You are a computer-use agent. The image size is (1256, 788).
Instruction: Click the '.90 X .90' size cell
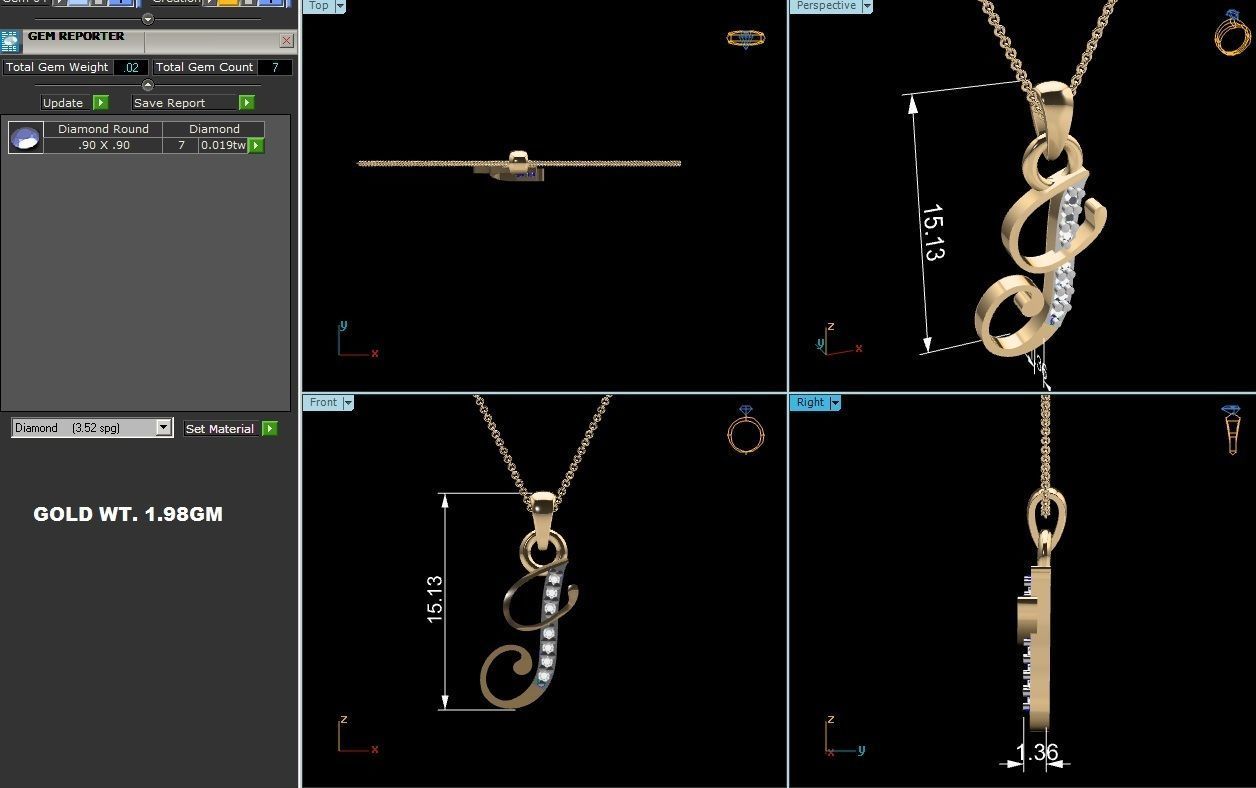[x=103, y=145]
